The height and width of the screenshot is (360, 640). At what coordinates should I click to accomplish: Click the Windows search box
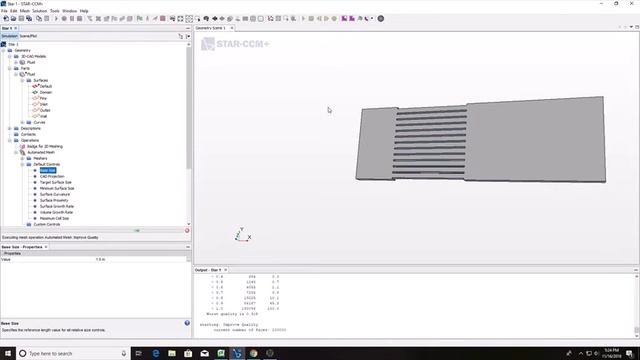tap(73, 353)
